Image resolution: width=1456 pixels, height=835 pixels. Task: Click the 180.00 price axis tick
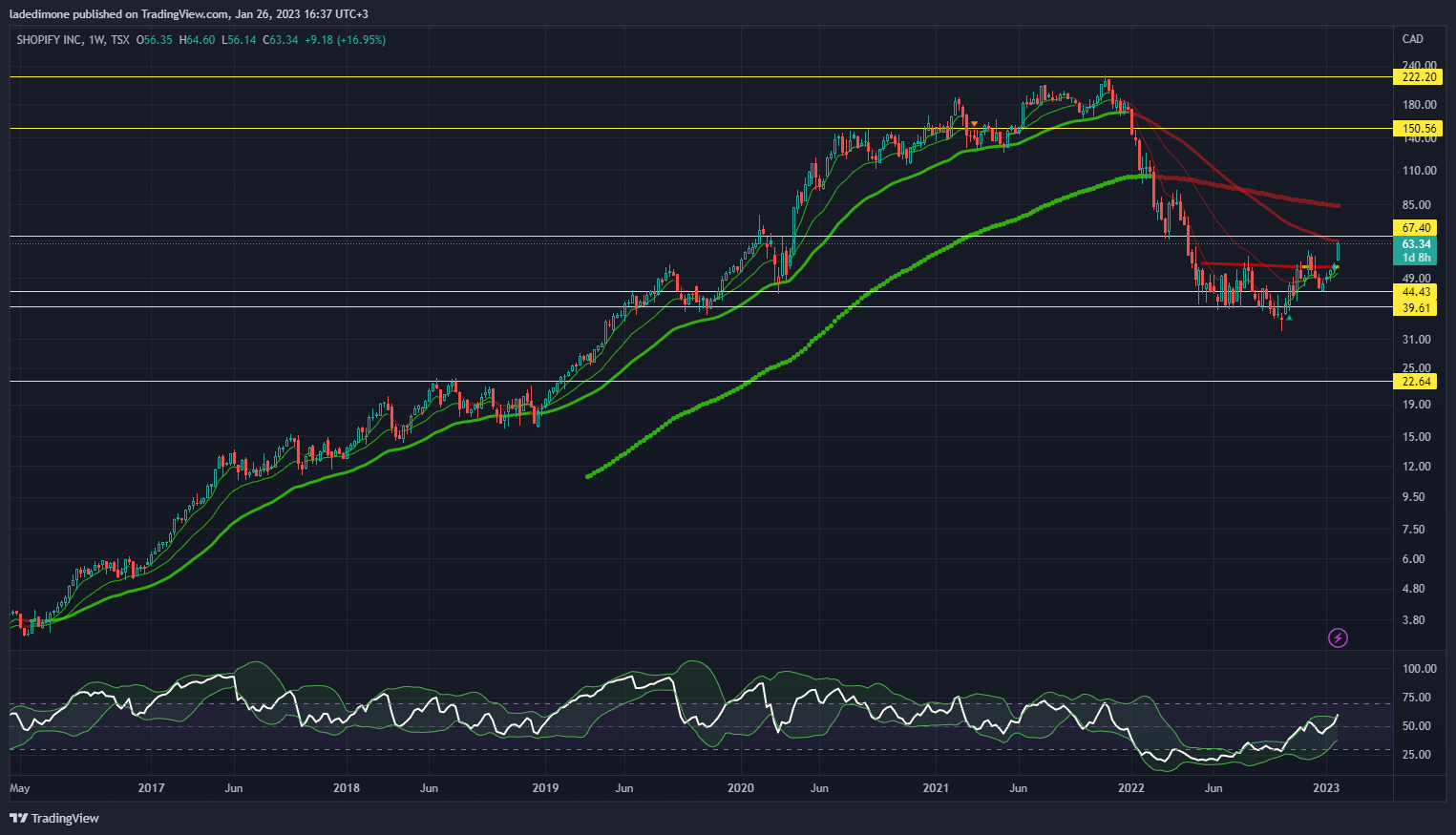tap(1419, 105)
